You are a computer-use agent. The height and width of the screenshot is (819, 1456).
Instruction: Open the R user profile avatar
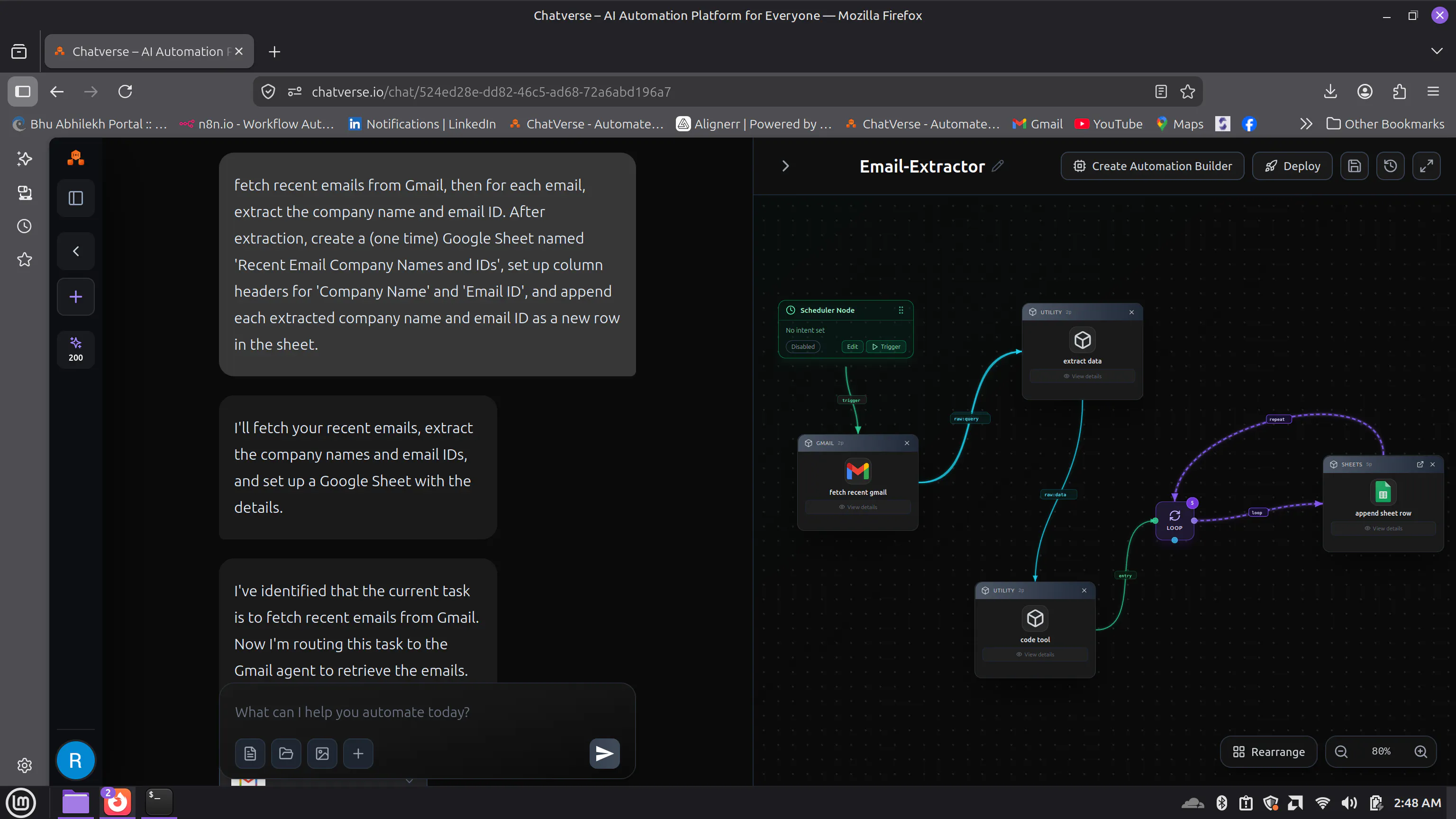(76, 760)
